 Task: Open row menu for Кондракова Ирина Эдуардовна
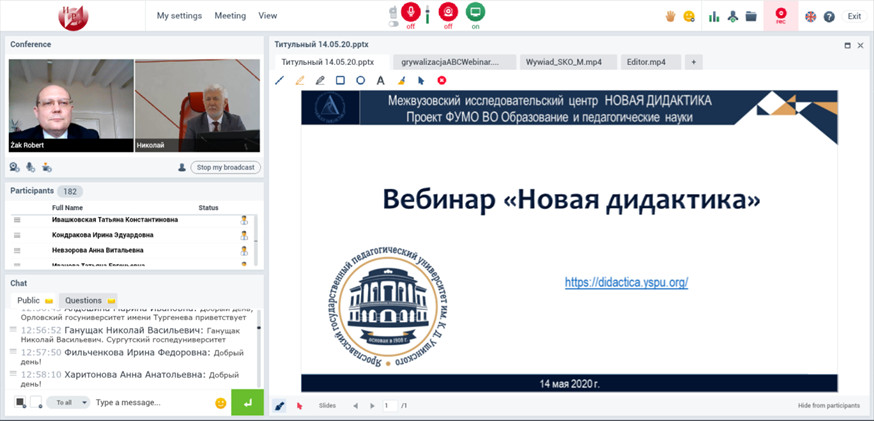tap(17, 235)
